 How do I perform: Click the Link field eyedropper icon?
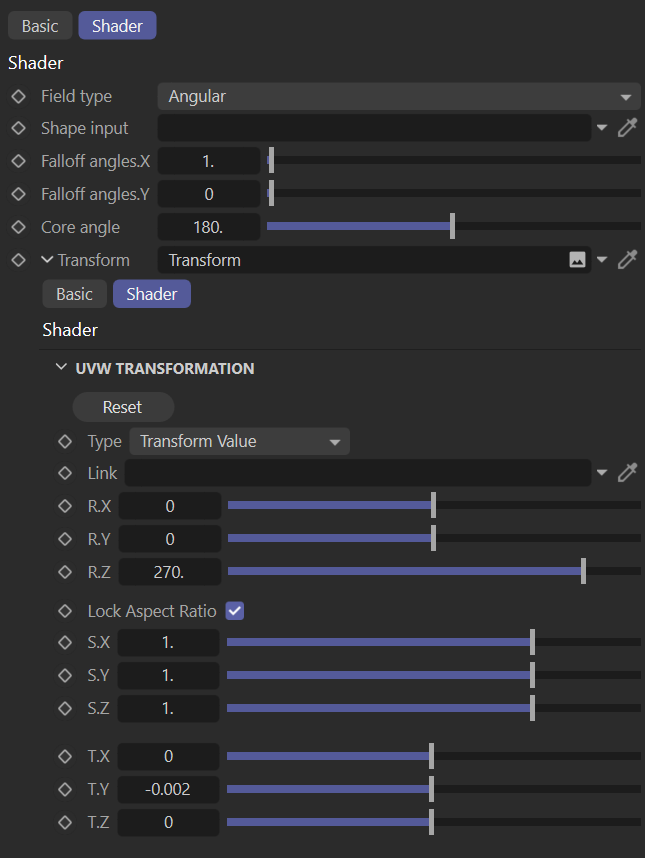628,473
